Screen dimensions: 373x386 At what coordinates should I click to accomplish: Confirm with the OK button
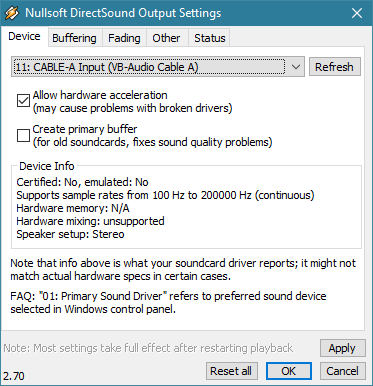(288, 371)
